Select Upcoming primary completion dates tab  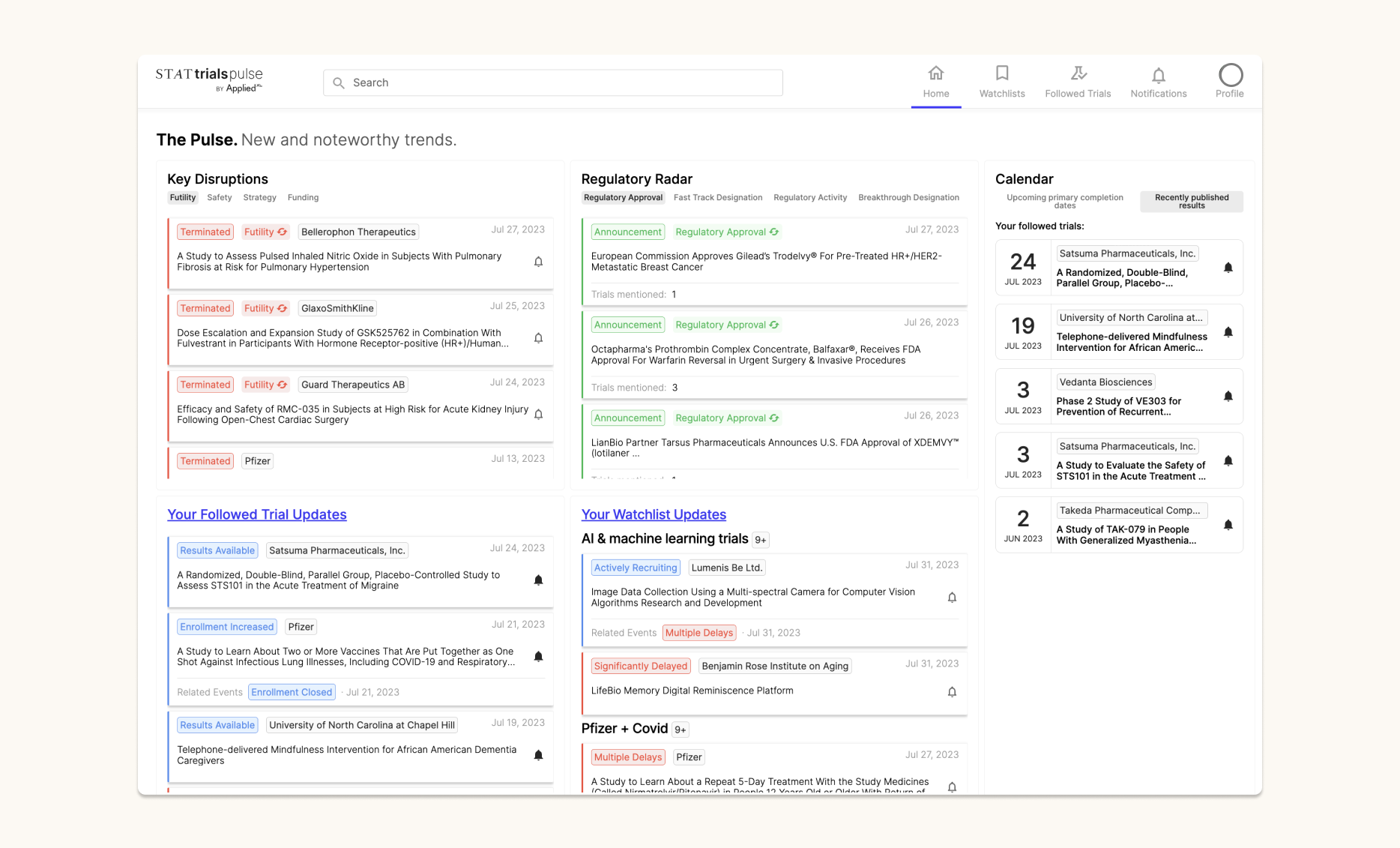[x=1064, y=201]
